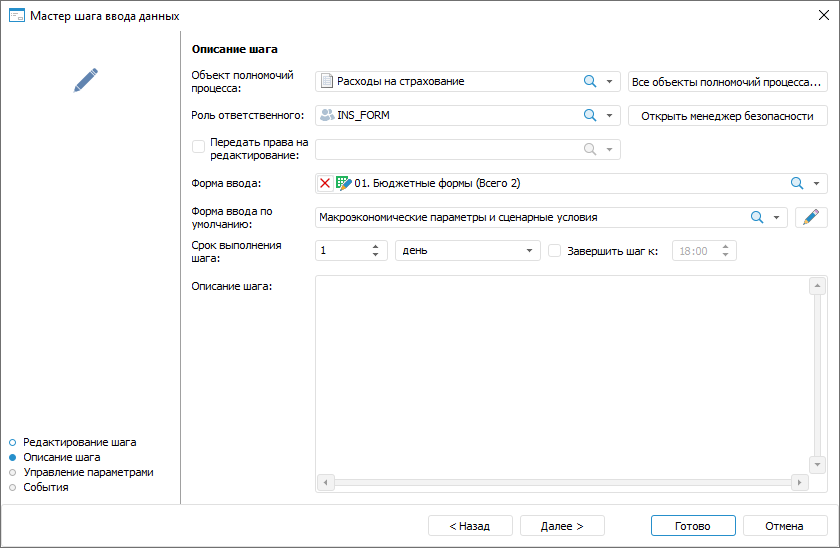
Task: Click the search icon in the process authority object field
Action: 590,81
